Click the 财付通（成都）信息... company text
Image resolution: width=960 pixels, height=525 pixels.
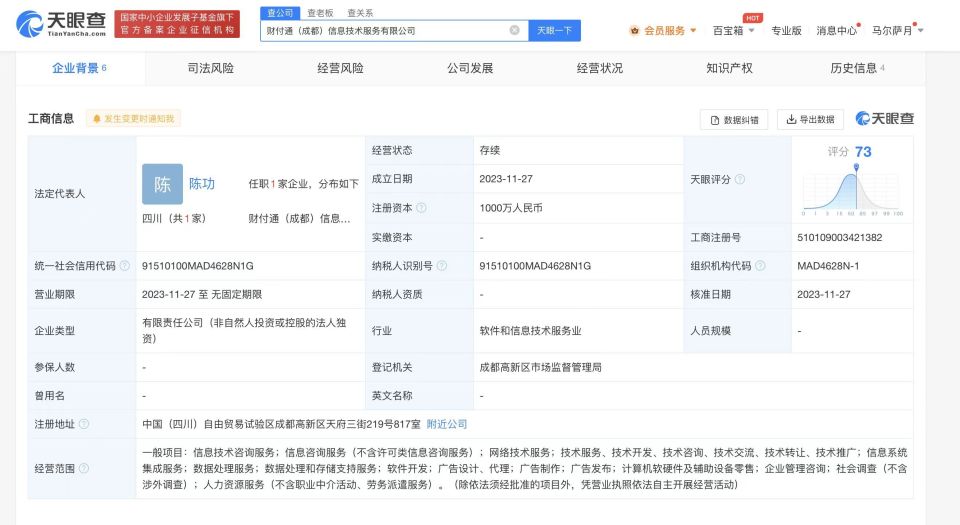coord(299,218)
